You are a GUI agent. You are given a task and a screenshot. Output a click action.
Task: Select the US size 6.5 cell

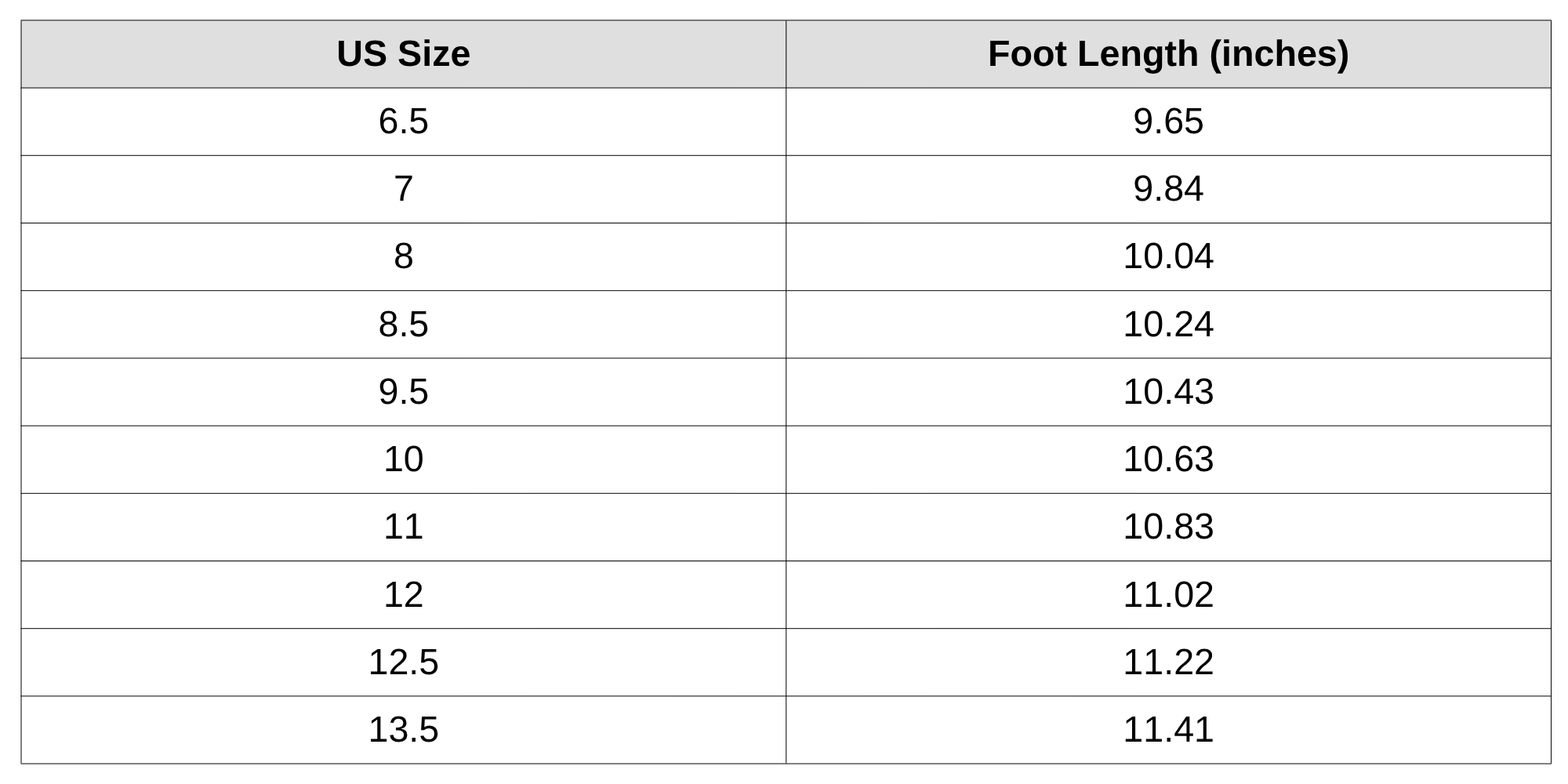click(x=403, y=122)
